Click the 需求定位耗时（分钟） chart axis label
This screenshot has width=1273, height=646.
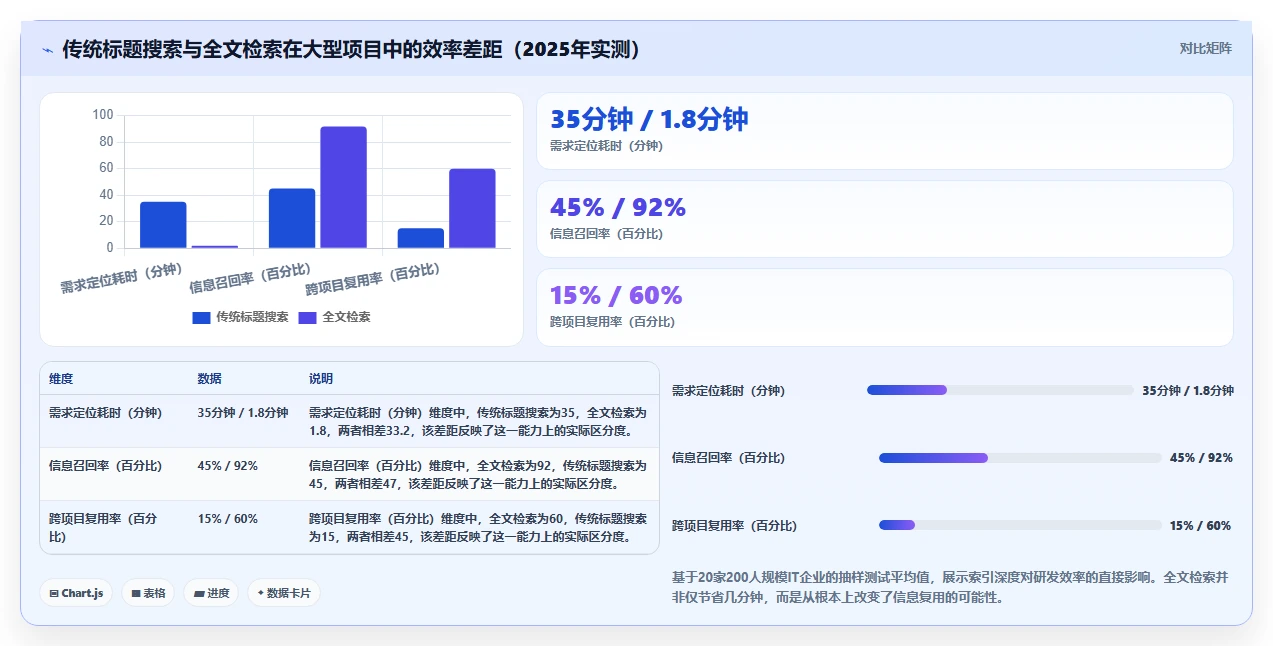point(121,278)
